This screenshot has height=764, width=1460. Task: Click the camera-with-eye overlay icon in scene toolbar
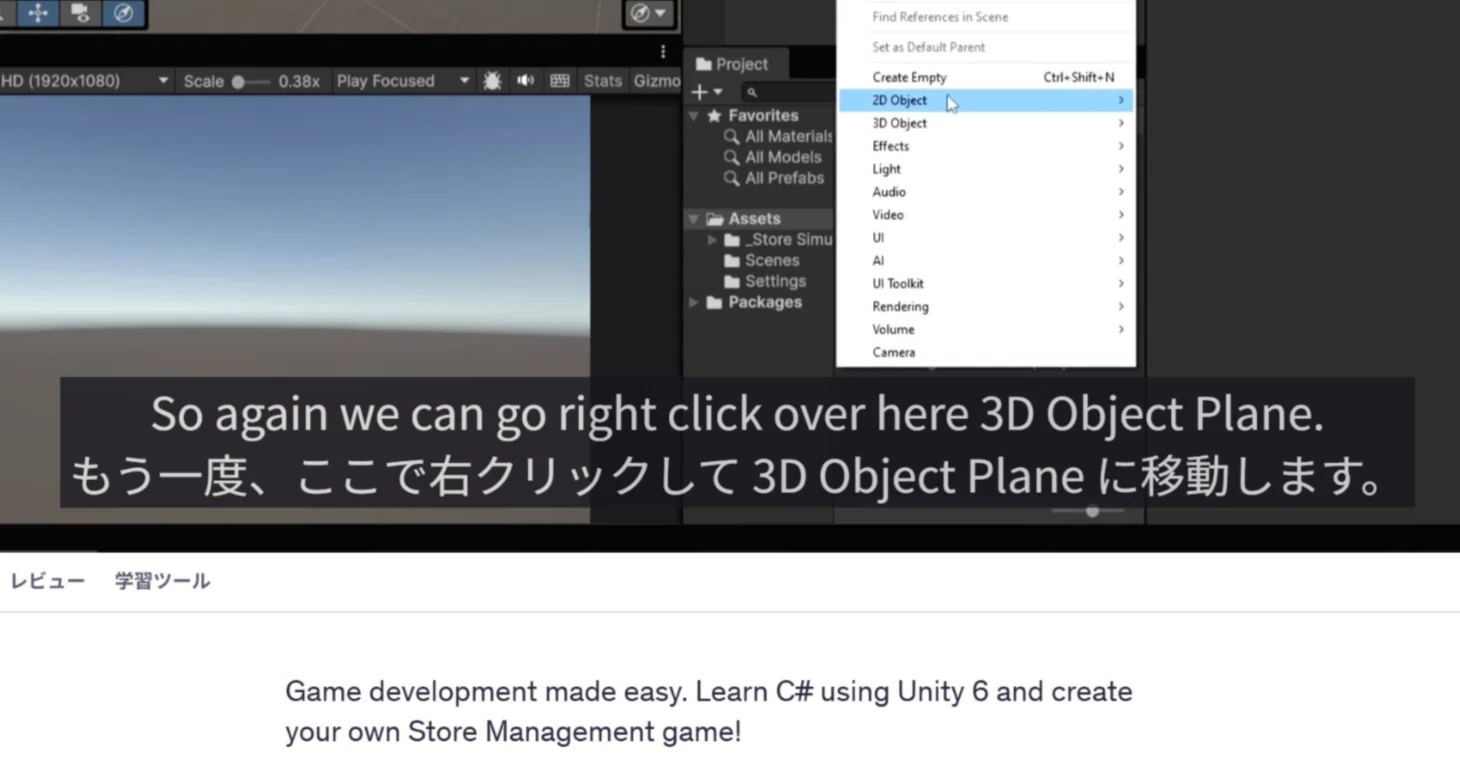[80, 13]
